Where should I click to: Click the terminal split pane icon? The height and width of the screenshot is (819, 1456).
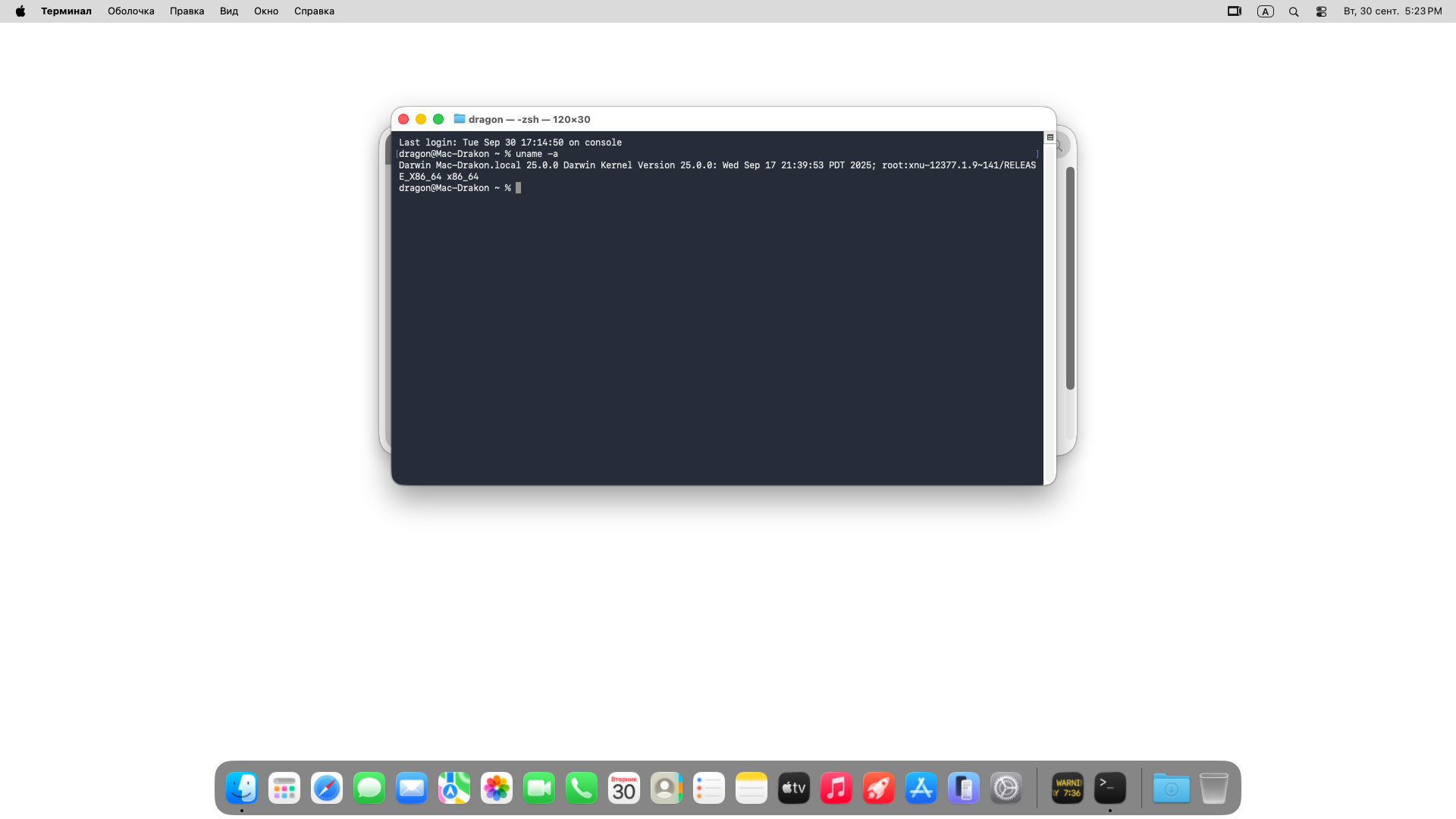point(1050,137)
